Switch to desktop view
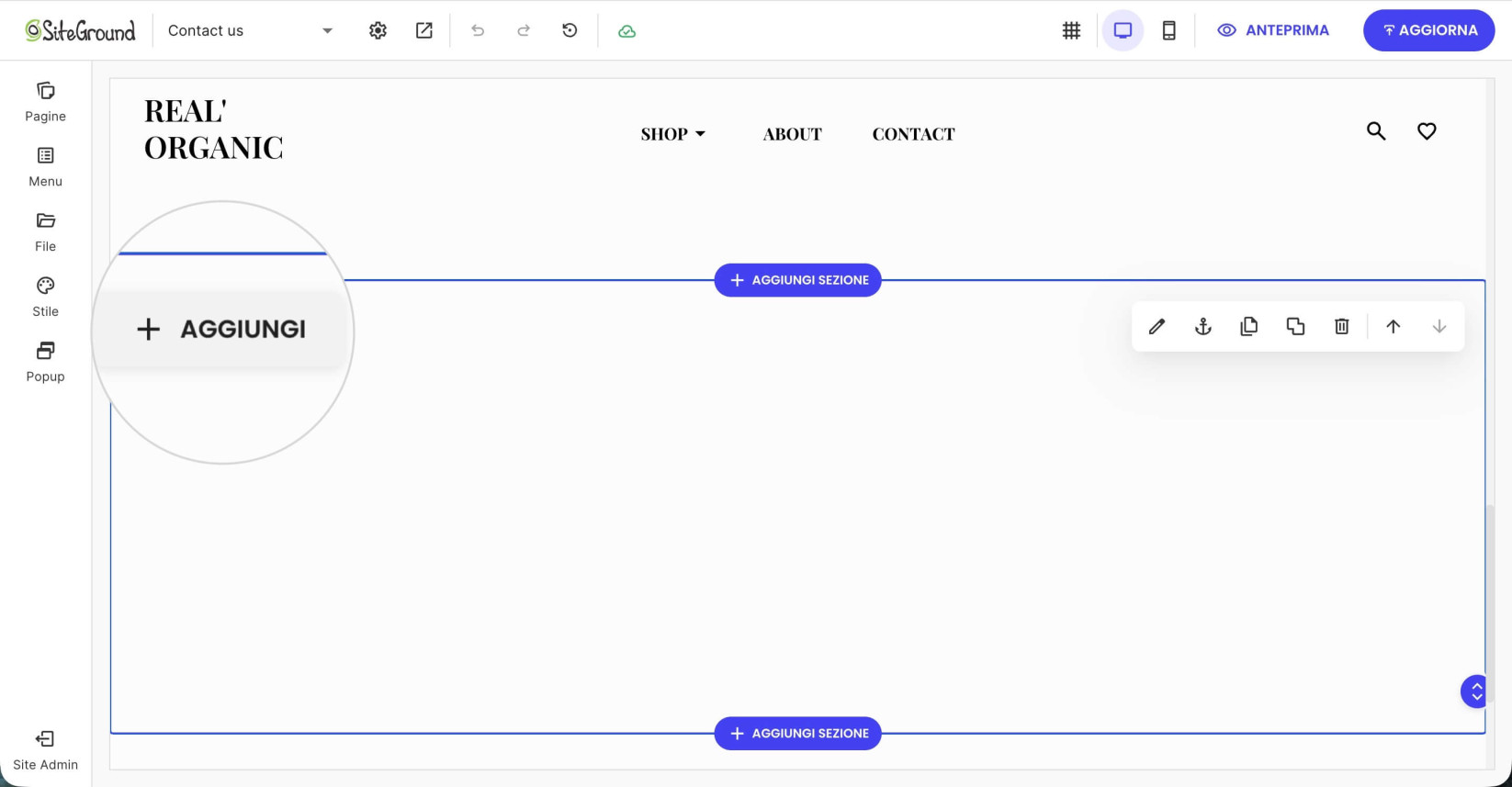The height and width of the screenshot is (787, 1512). (1123, 30)
